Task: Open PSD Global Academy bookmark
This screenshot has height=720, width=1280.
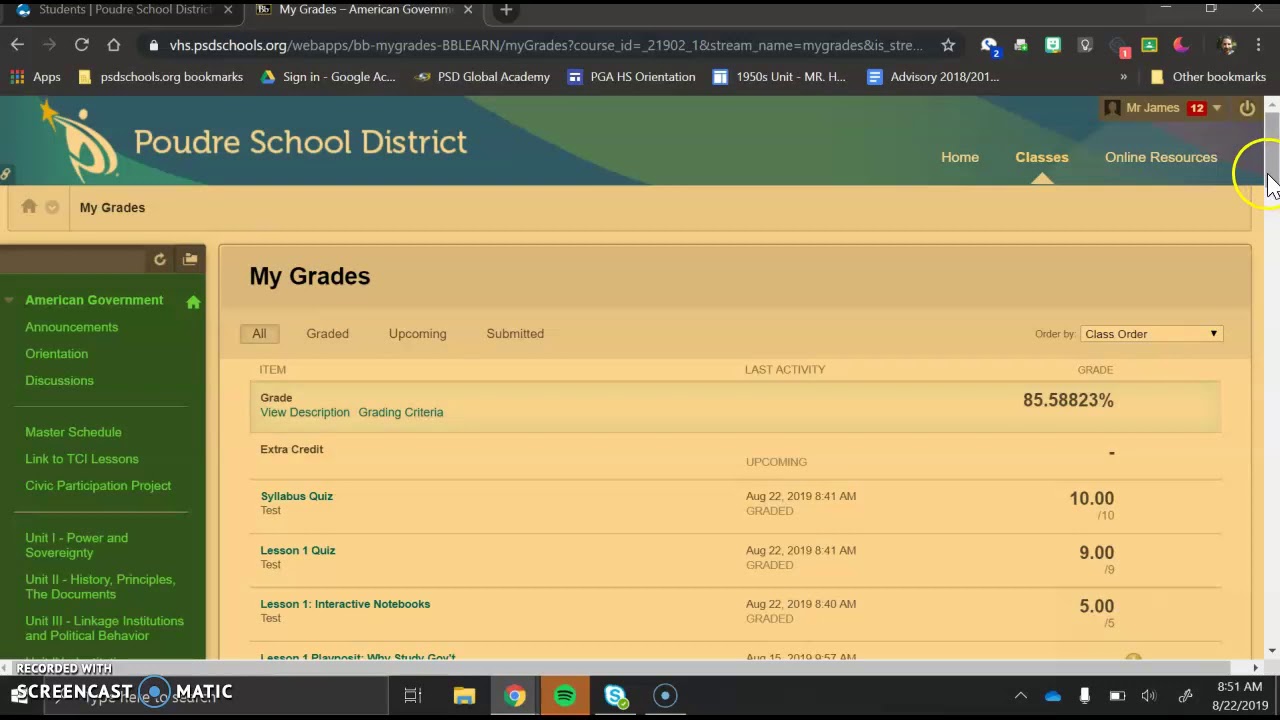Action: [482, 77]
